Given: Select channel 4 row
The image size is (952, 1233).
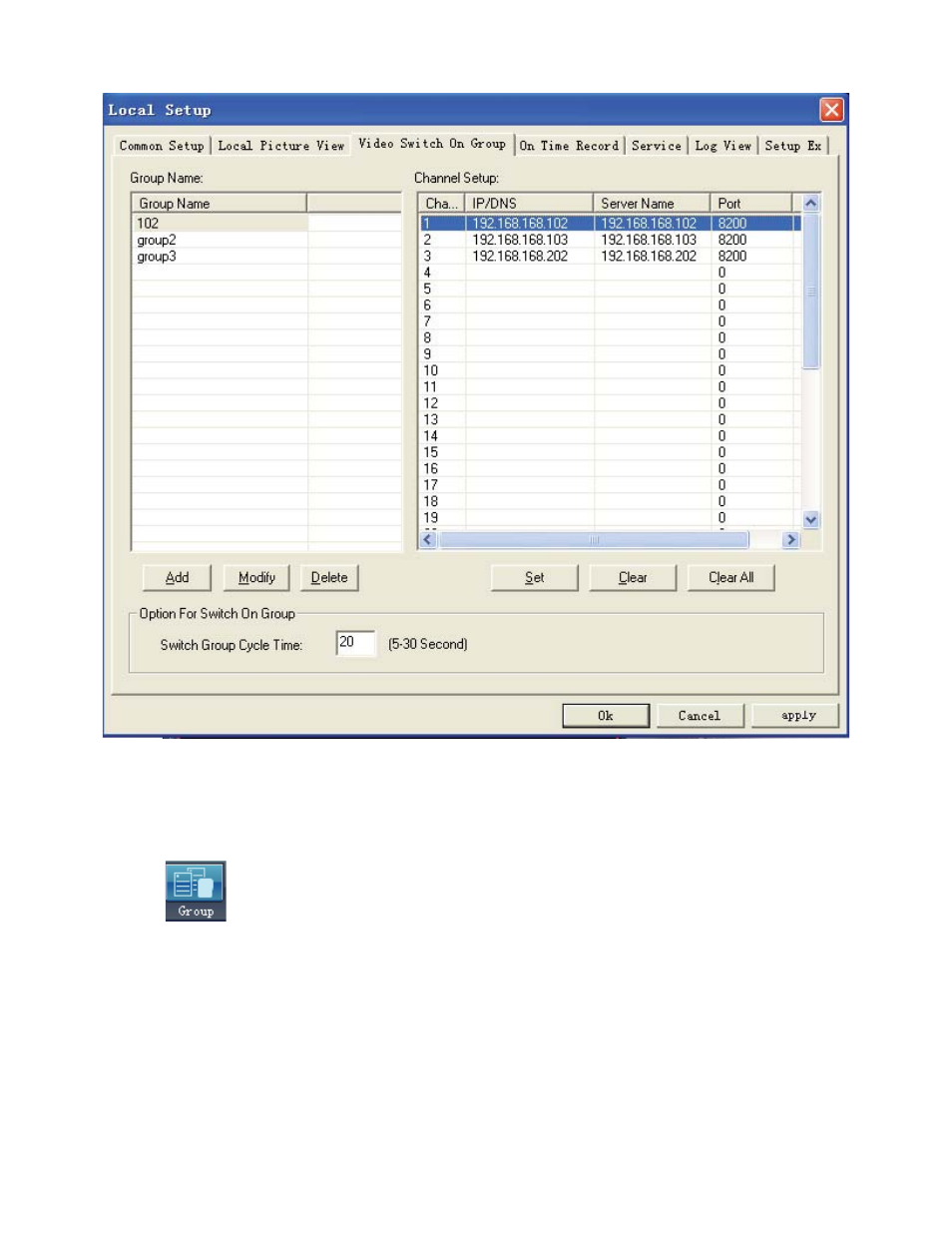Looking at the screenshot, I should tap(609, 273).
